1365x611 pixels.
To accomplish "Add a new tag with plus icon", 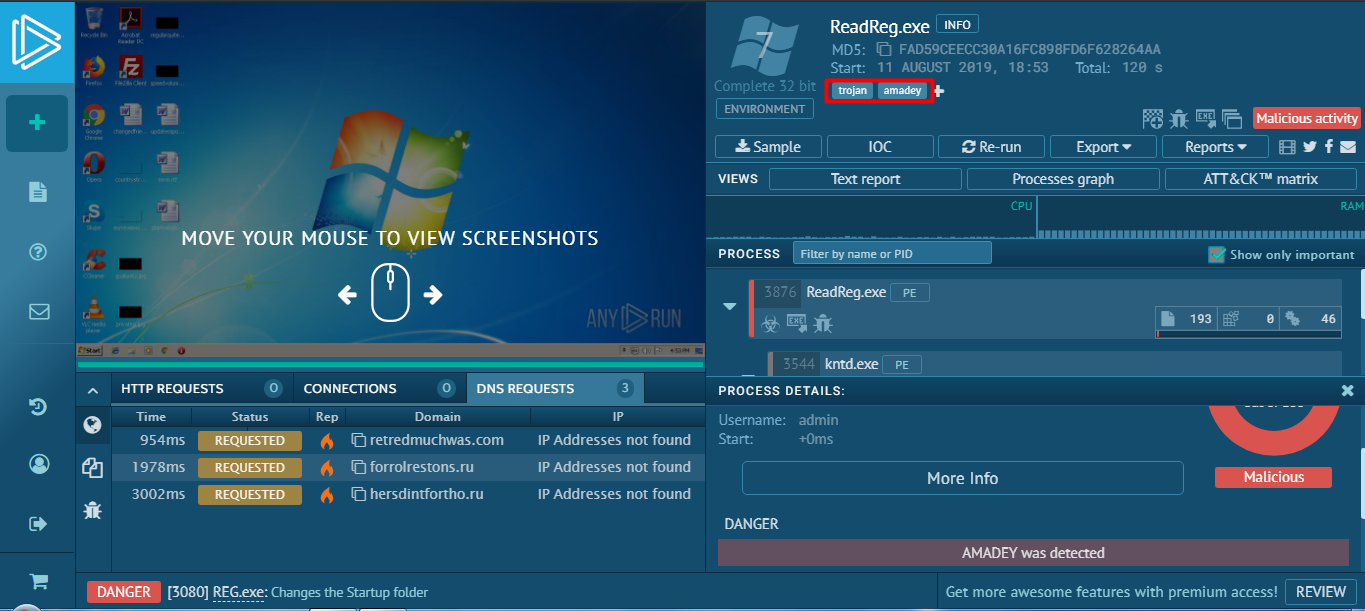I will click(938, 91).
